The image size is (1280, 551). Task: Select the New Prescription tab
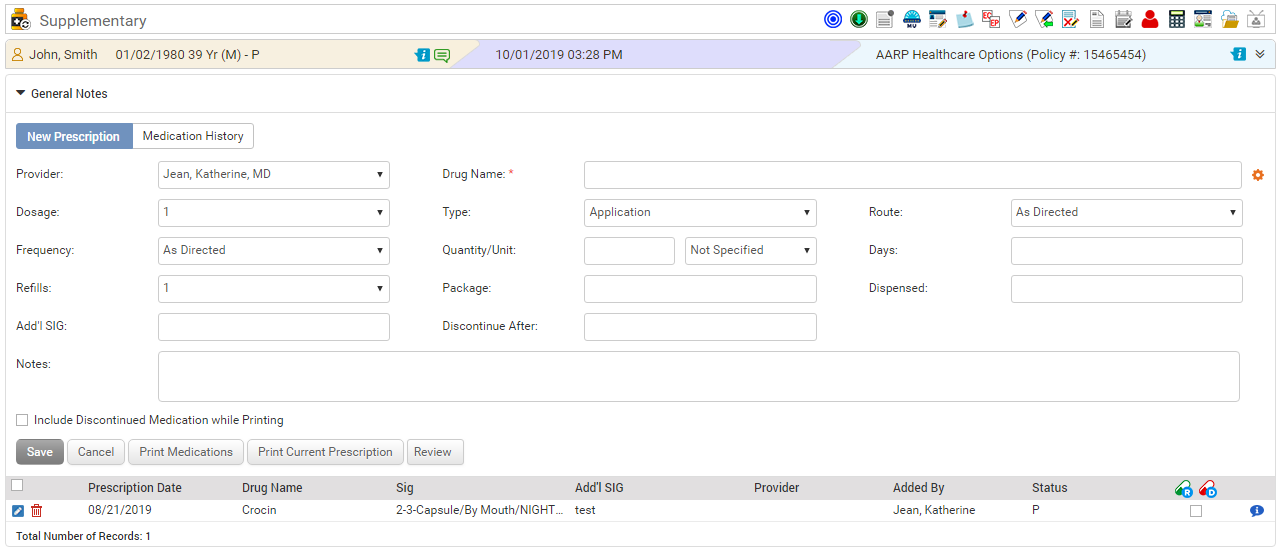73,137
